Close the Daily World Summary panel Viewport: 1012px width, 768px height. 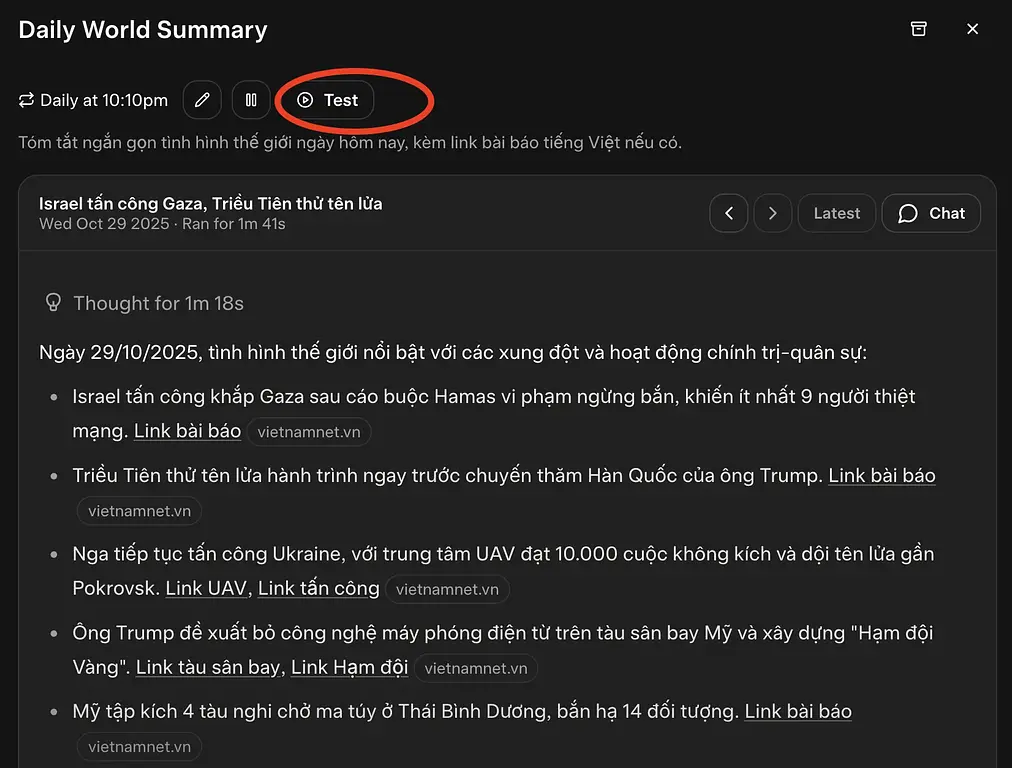coord(972,29)
